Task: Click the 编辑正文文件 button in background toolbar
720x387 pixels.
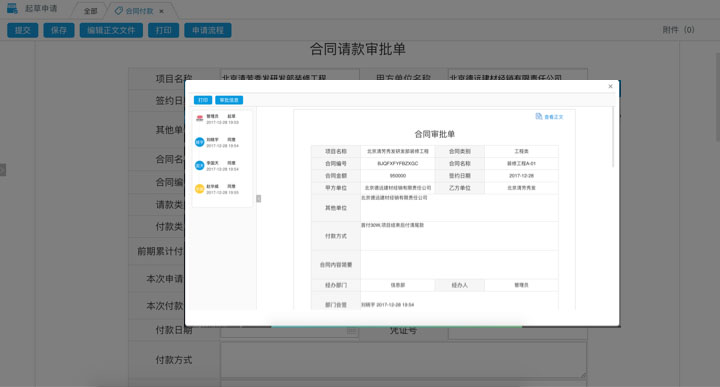Action: pyautogui.click(x=111, y=30)
